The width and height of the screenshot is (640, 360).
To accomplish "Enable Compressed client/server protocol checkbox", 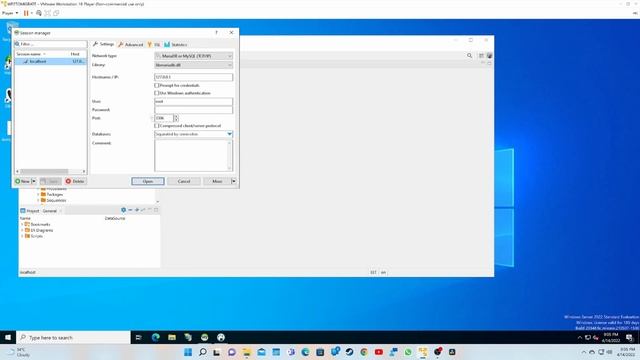I will coord(157,126).
